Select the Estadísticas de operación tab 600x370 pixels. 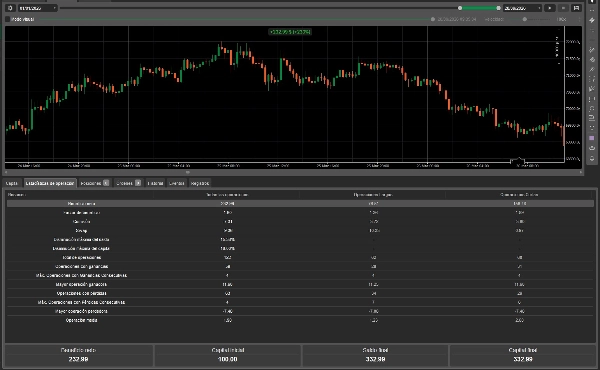point(50,183)
